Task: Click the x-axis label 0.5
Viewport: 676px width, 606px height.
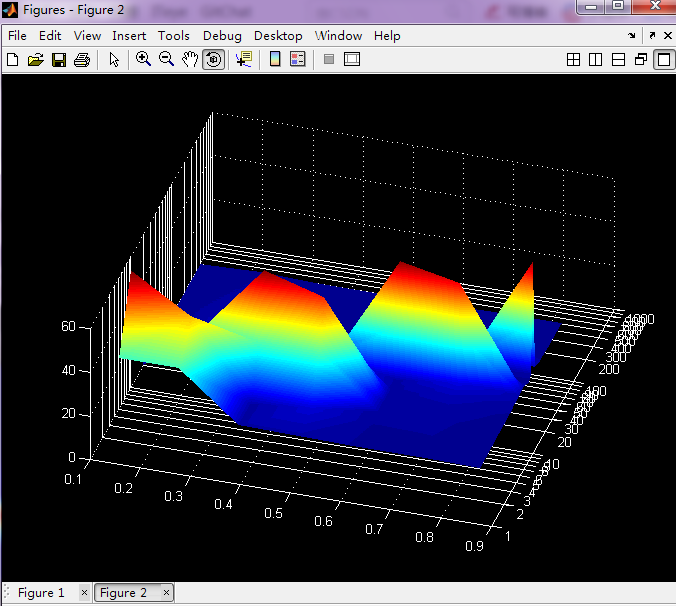Action: click(x=273, y=513)
